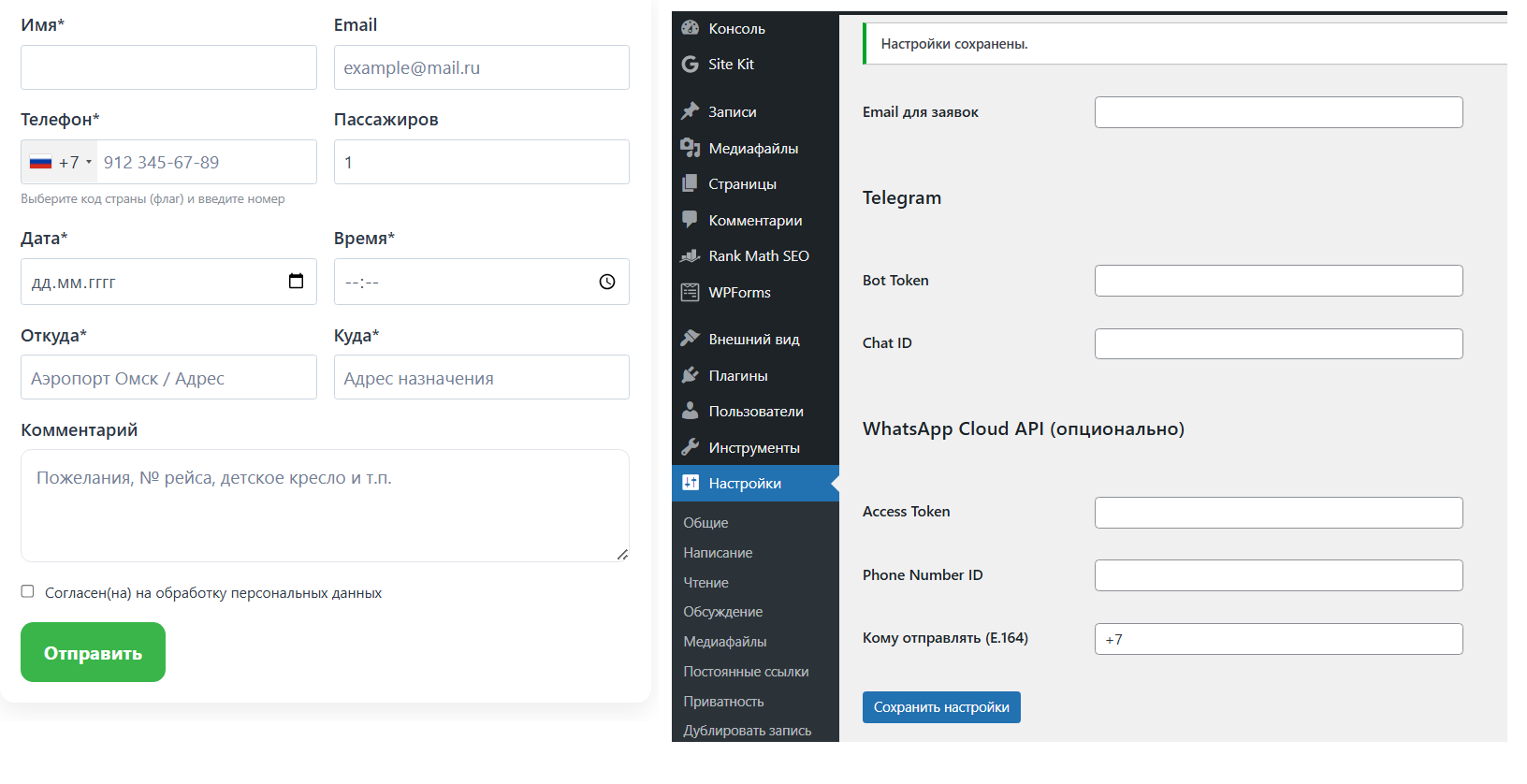Click the Консоль dashboard icon
Screen dimensions: 1527x784
[691, 28]
